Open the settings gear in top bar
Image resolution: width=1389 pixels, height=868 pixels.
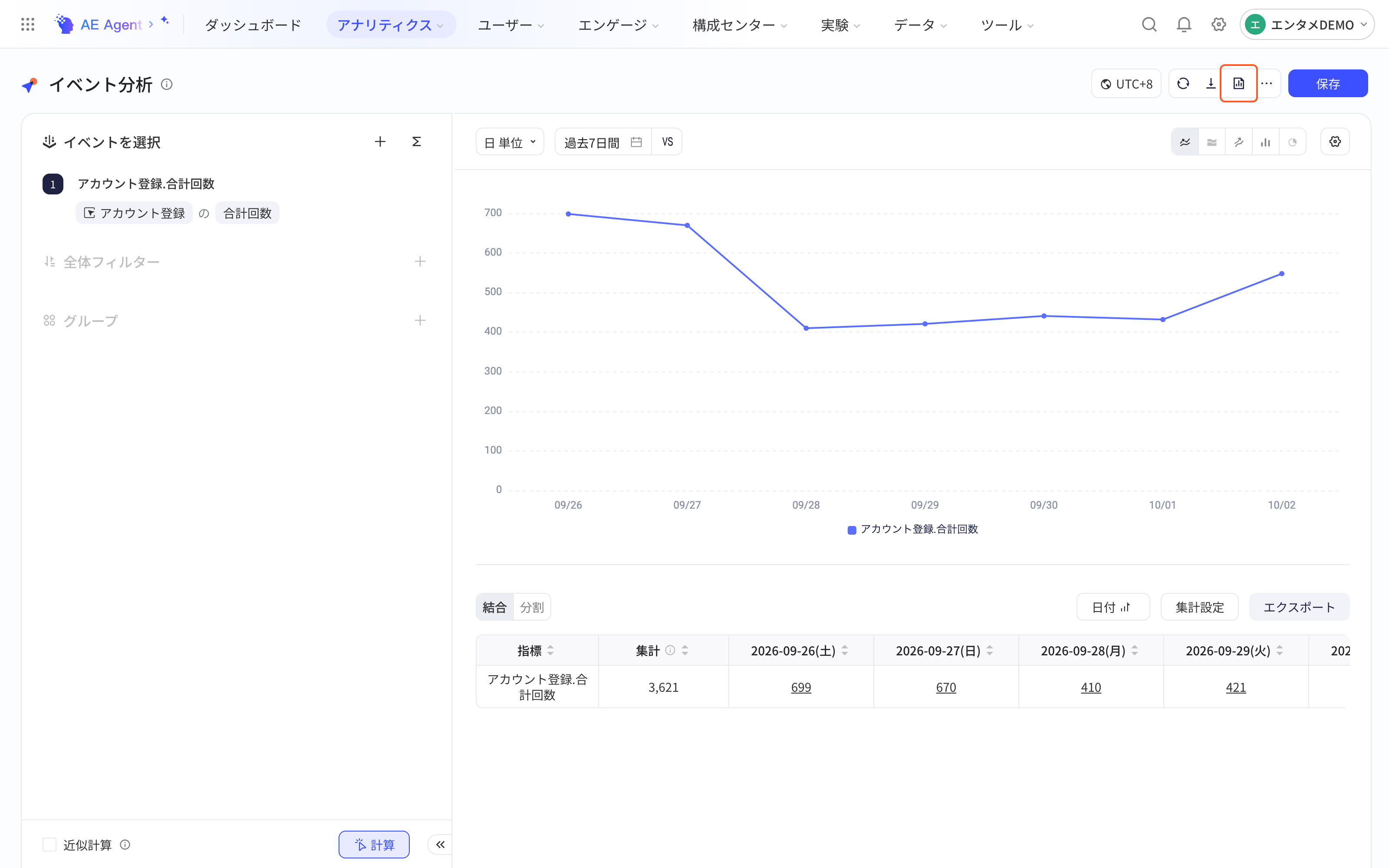pyautogui.click(x=1218, y=24)
